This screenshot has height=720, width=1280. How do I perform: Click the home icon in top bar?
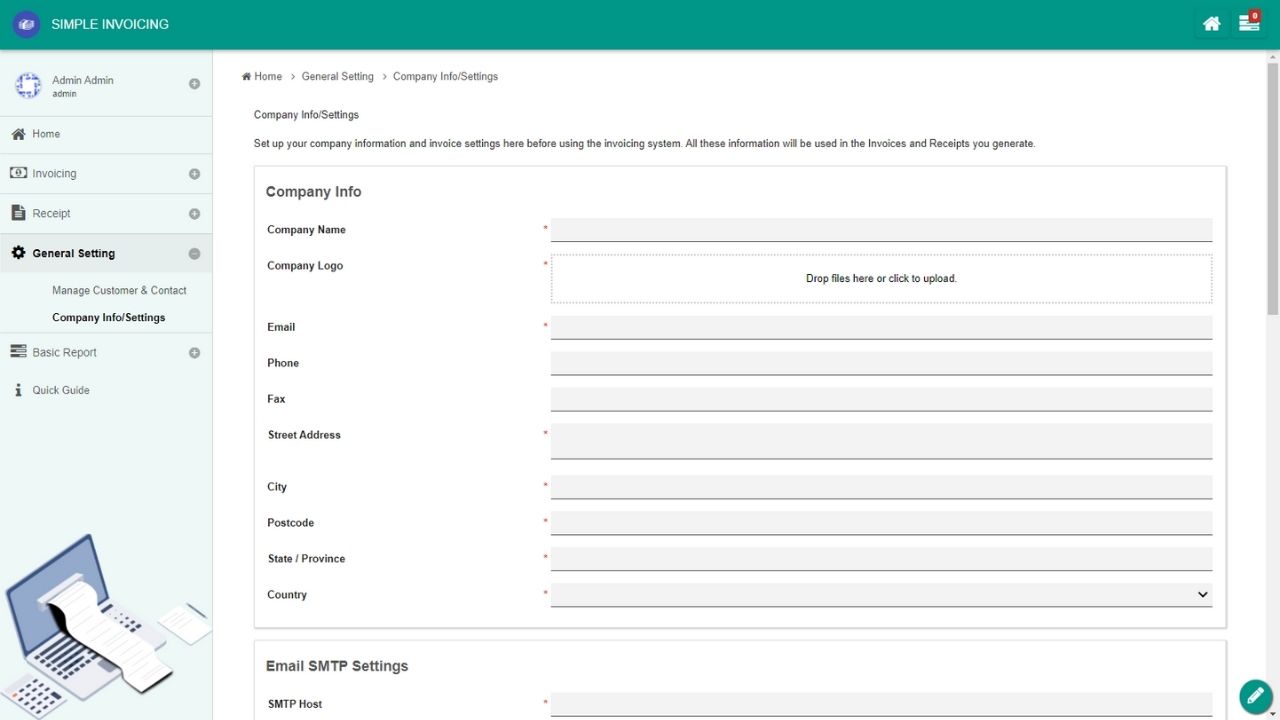[1211, 24]
